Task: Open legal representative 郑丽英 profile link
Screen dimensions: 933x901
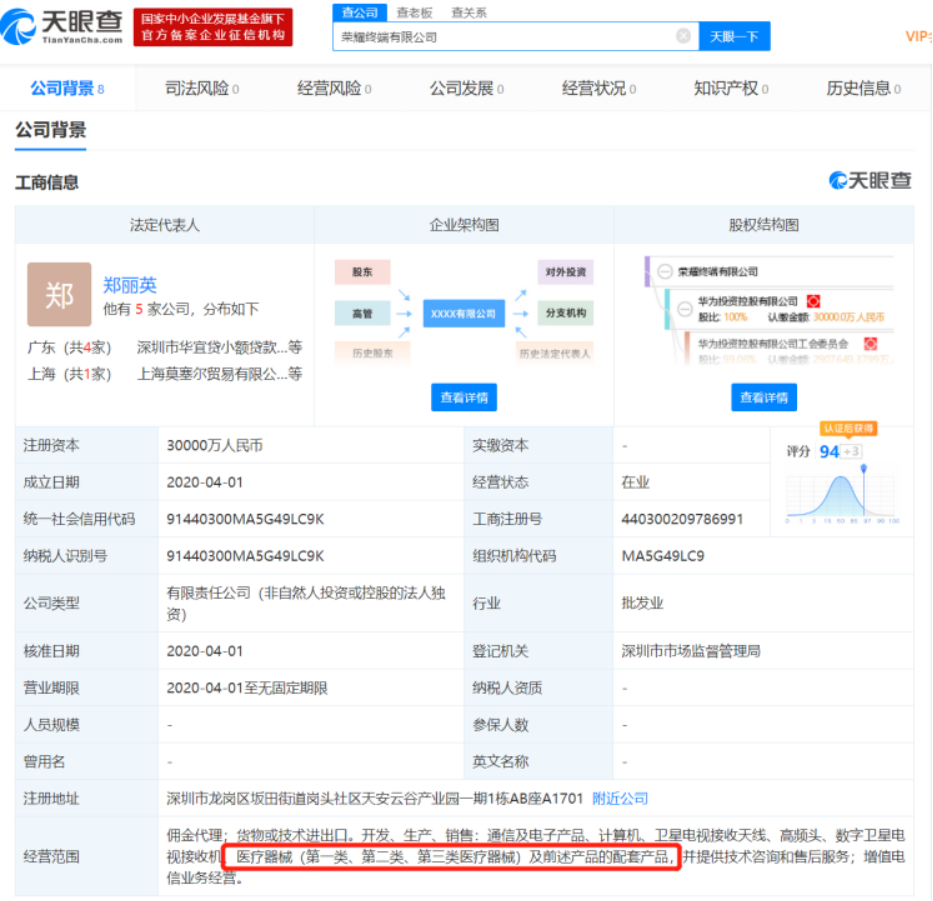Action: point(130,285)
